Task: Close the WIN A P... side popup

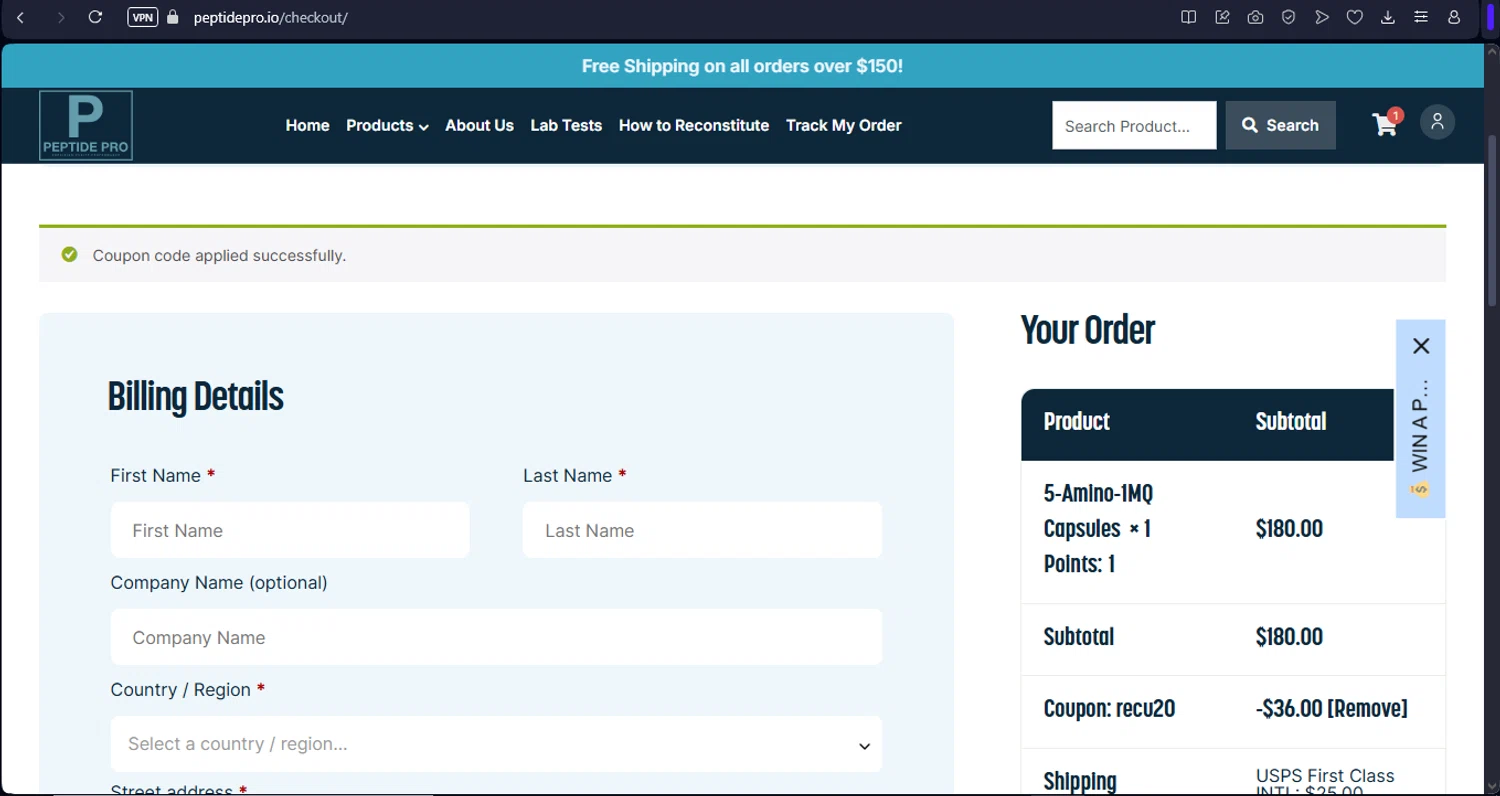Action: coord(1421,346)
